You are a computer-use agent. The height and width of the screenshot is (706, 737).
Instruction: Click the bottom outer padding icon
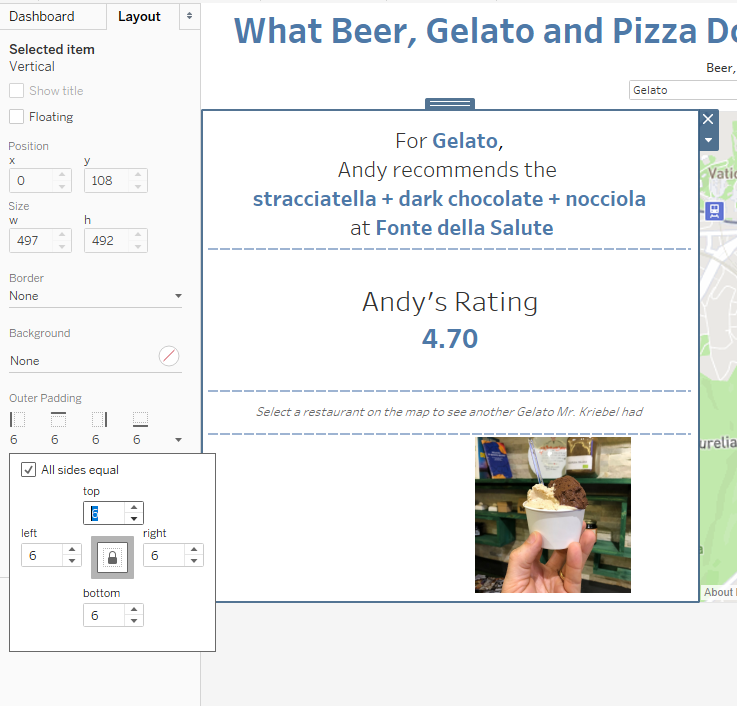140,419
